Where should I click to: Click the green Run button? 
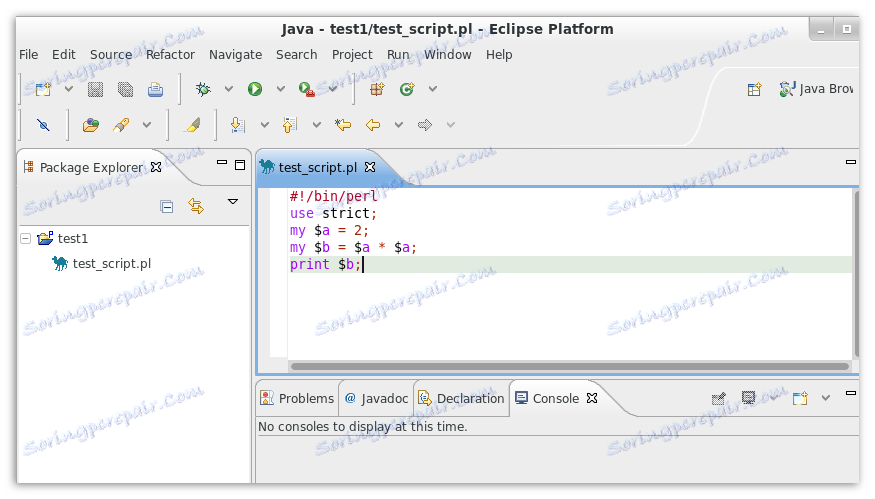point(255,89)
